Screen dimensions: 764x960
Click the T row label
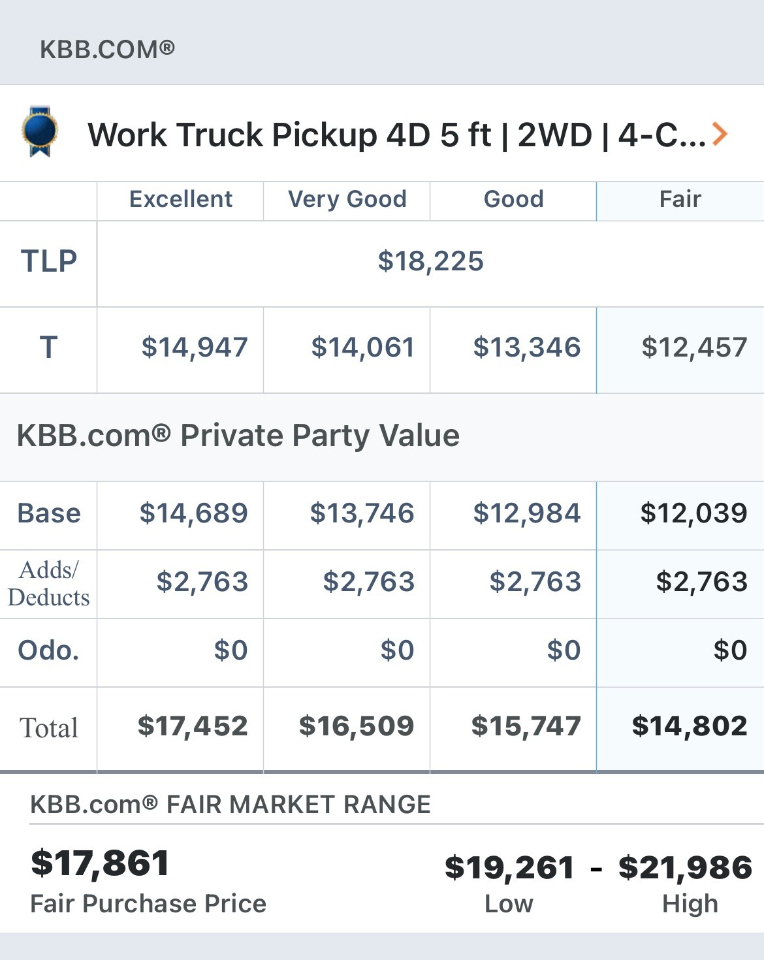click(x=48, y=347)
